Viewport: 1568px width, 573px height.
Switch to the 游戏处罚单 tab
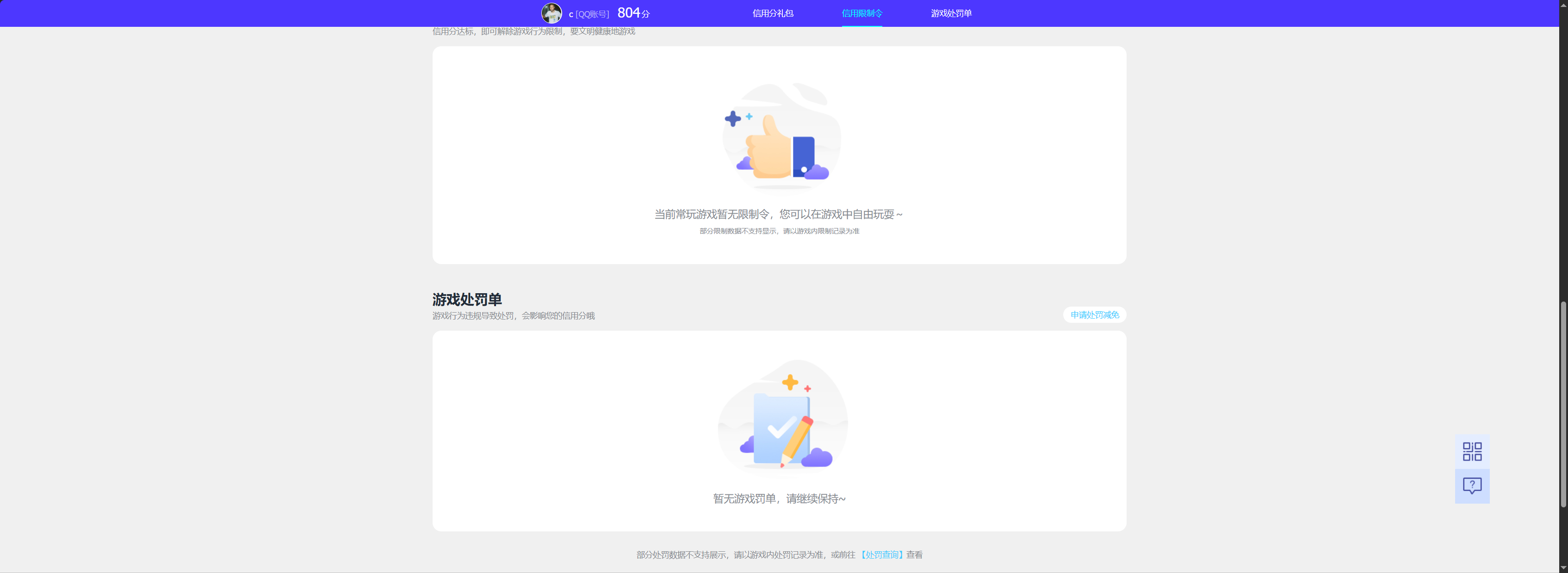tap(951, 13)
